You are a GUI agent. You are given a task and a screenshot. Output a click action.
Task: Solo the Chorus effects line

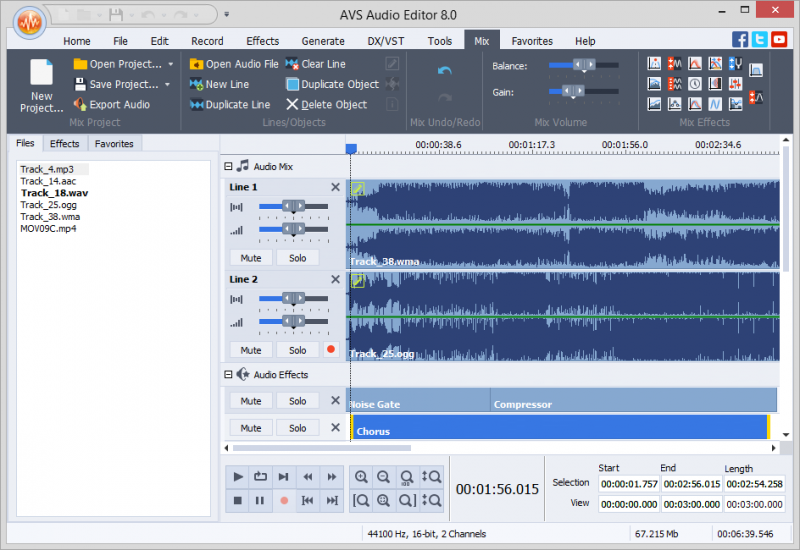click(x=297, y=428)
